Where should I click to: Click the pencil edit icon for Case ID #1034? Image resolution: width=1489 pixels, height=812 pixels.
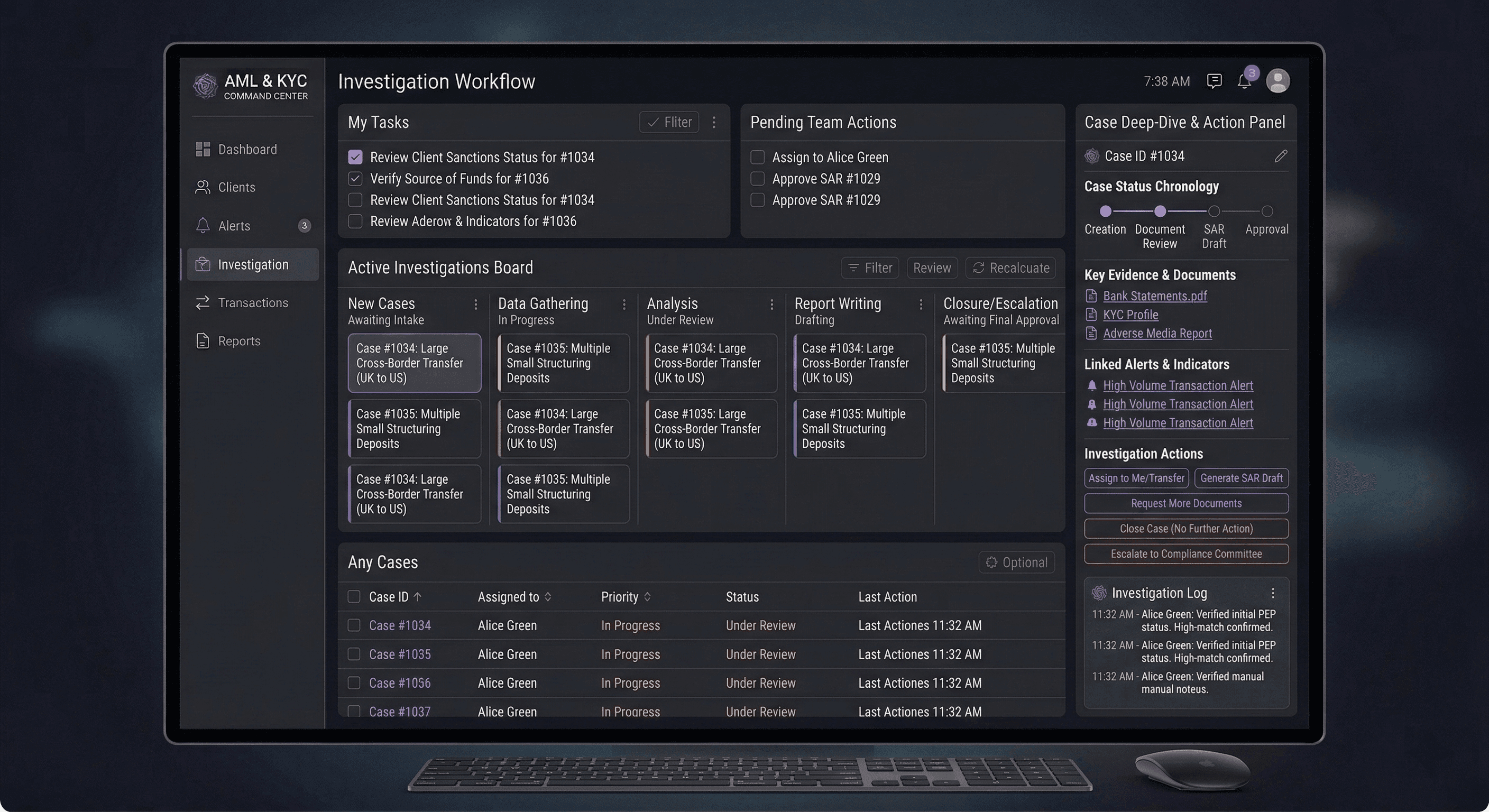1280,156
